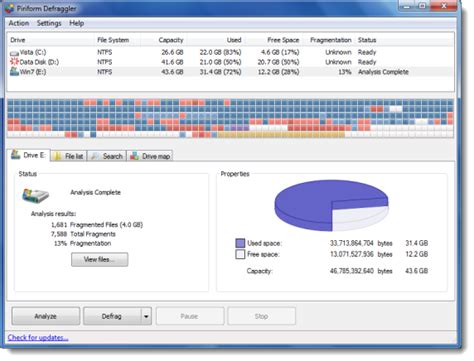Follow the Check for updates link
The height and width of the screenshot is (361, 474).
[38, 338]
